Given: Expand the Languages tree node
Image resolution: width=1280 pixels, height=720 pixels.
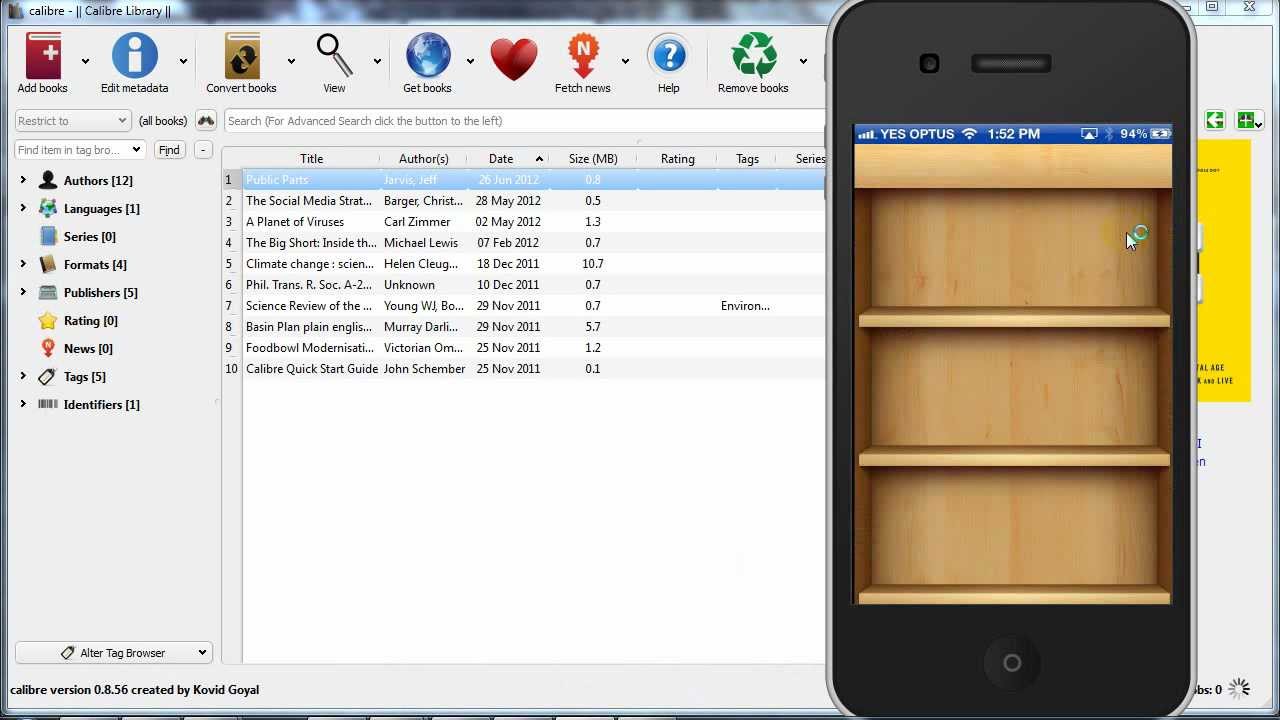Looking at the screenshot, I should pos(23,208).
